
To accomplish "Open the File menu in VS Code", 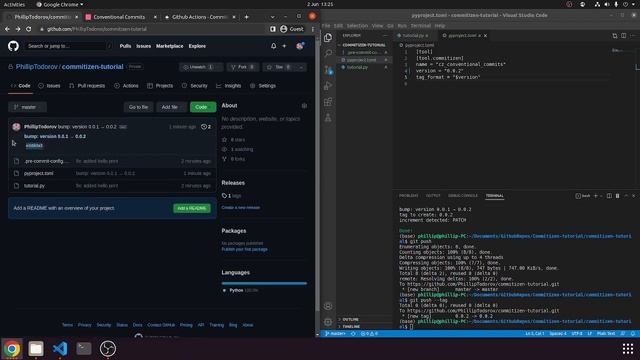I will pos(326,25).
